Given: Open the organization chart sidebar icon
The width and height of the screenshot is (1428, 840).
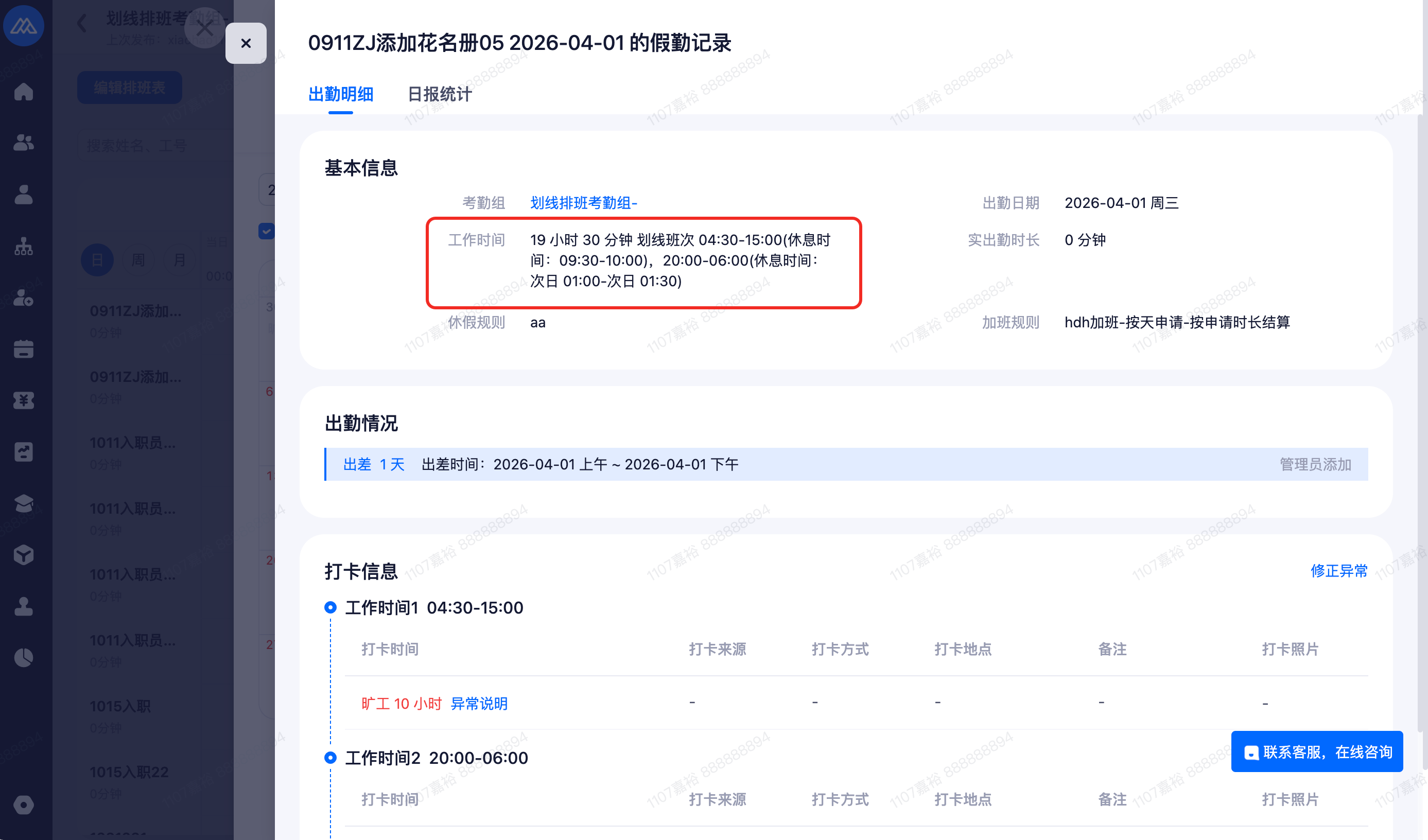Looking at the screenshot, I should click(23, 246).
